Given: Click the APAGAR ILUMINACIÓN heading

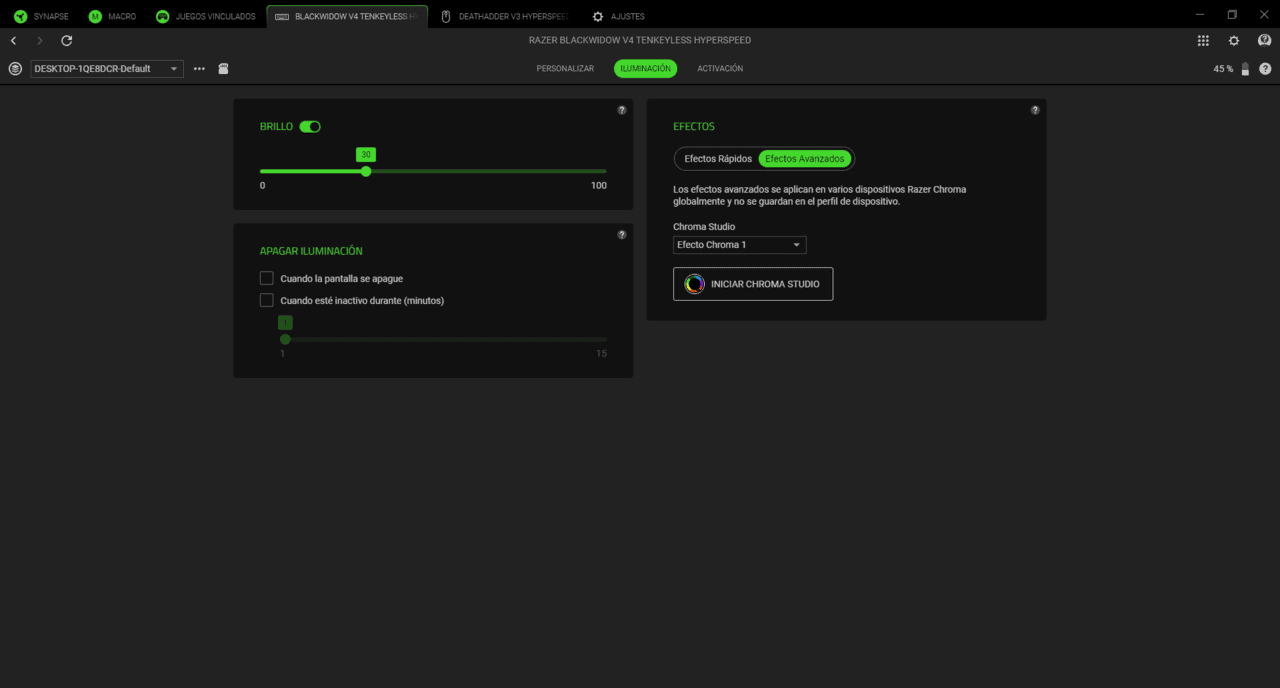Looking at the screenshot, I should click(311, 251).
